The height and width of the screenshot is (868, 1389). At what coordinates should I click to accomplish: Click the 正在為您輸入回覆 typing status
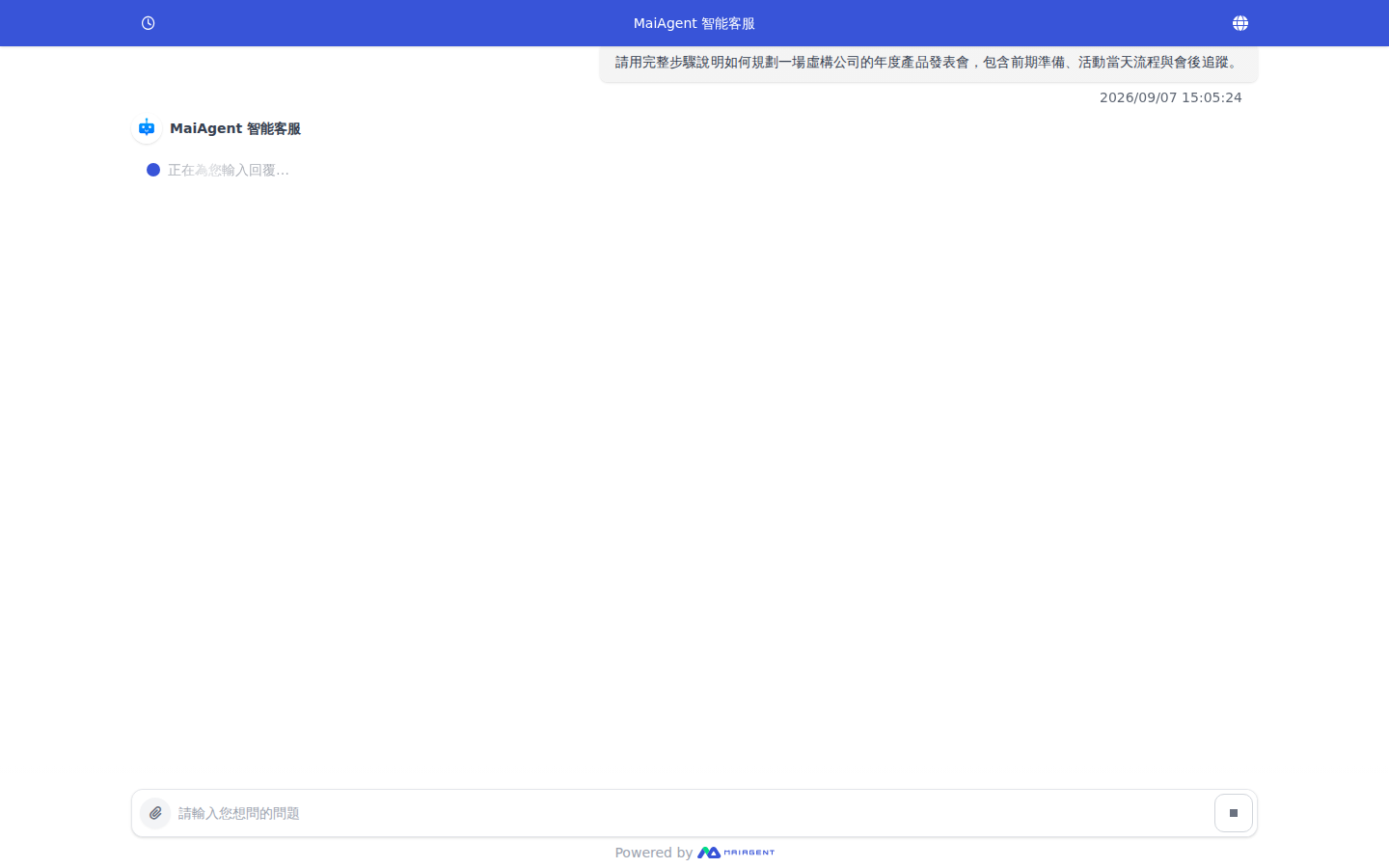click(229, 170)
